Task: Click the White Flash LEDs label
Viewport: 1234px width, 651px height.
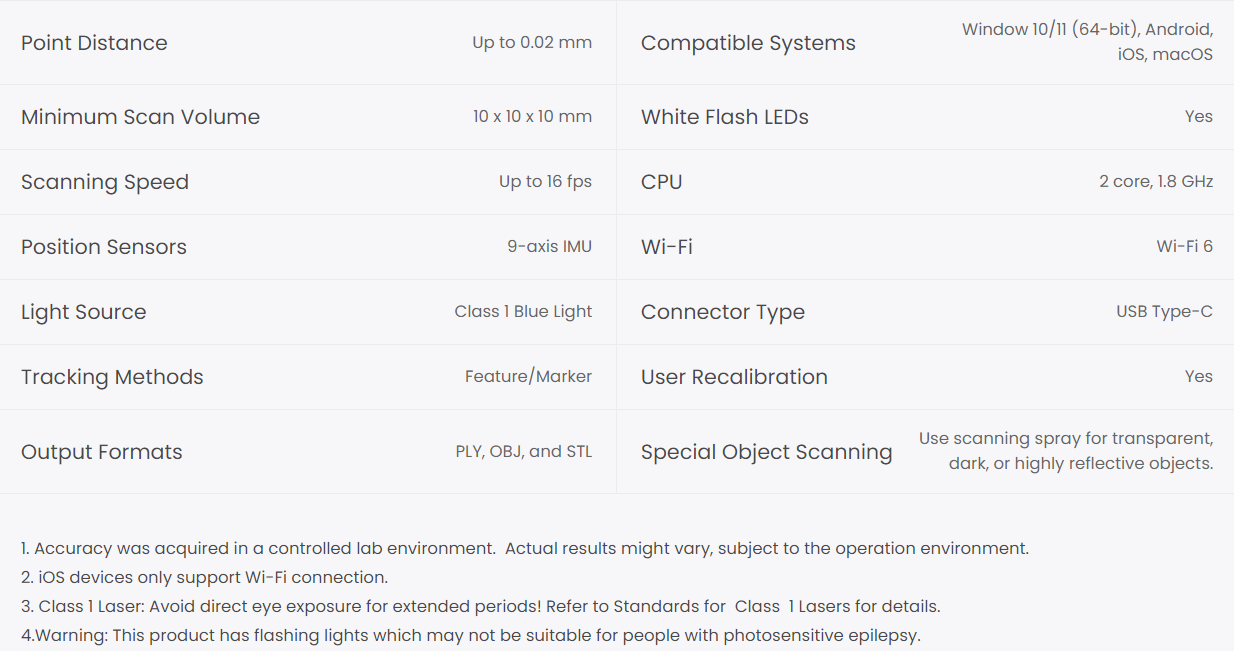Action: [x=725, y=117]
